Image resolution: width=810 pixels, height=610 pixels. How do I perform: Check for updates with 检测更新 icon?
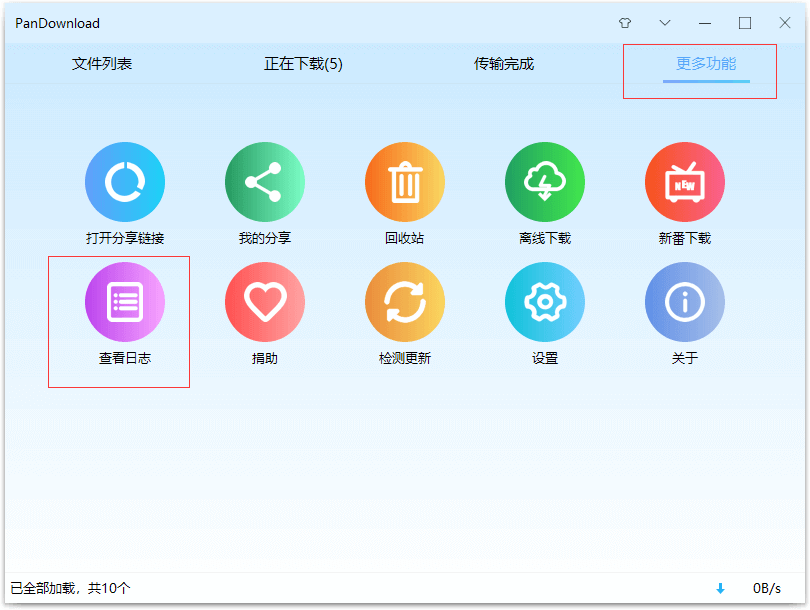[405, 302]
